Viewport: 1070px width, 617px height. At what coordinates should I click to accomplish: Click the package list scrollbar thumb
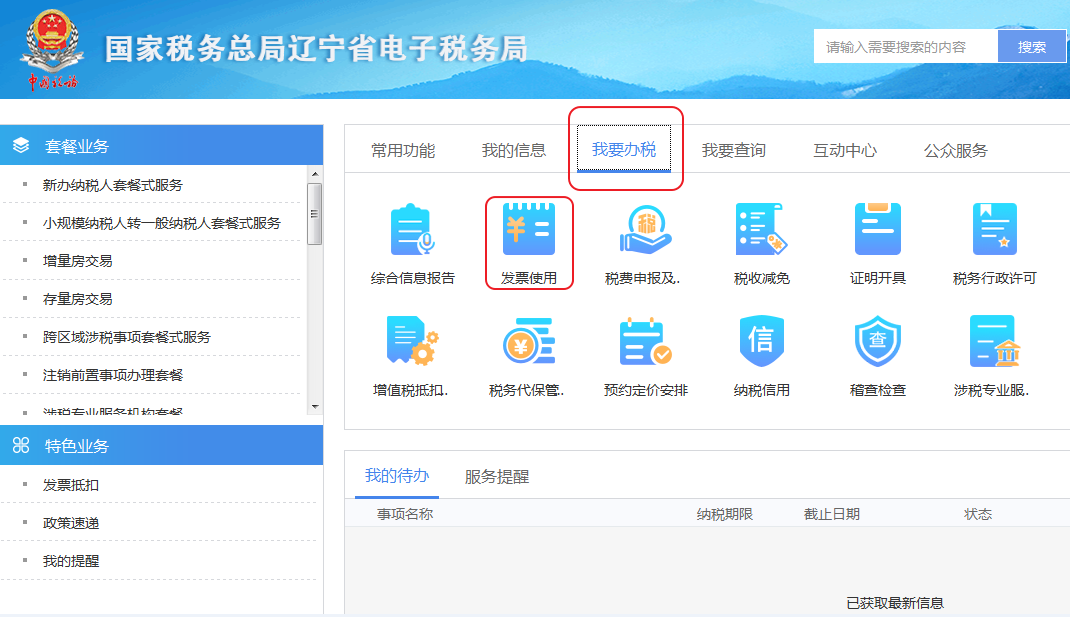coord(315,214)
